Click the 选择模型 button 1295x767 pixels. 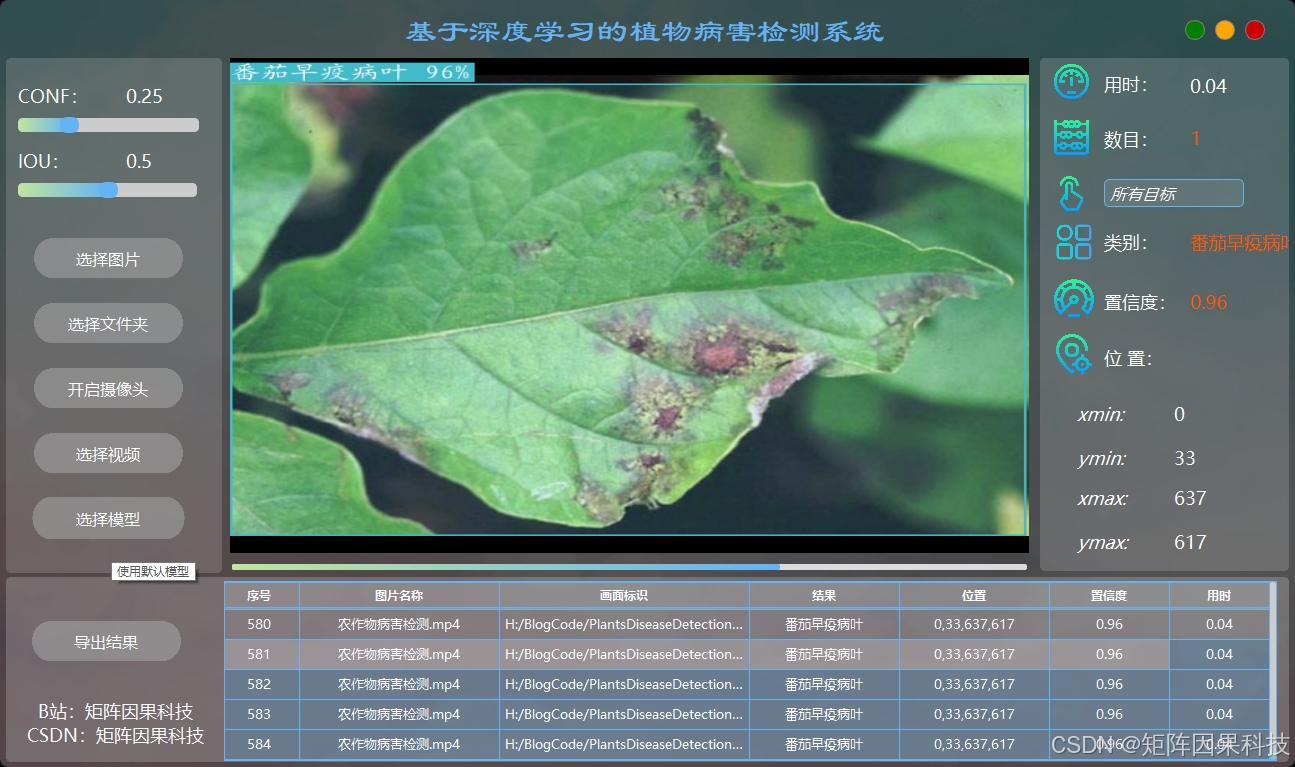(108, 518)
